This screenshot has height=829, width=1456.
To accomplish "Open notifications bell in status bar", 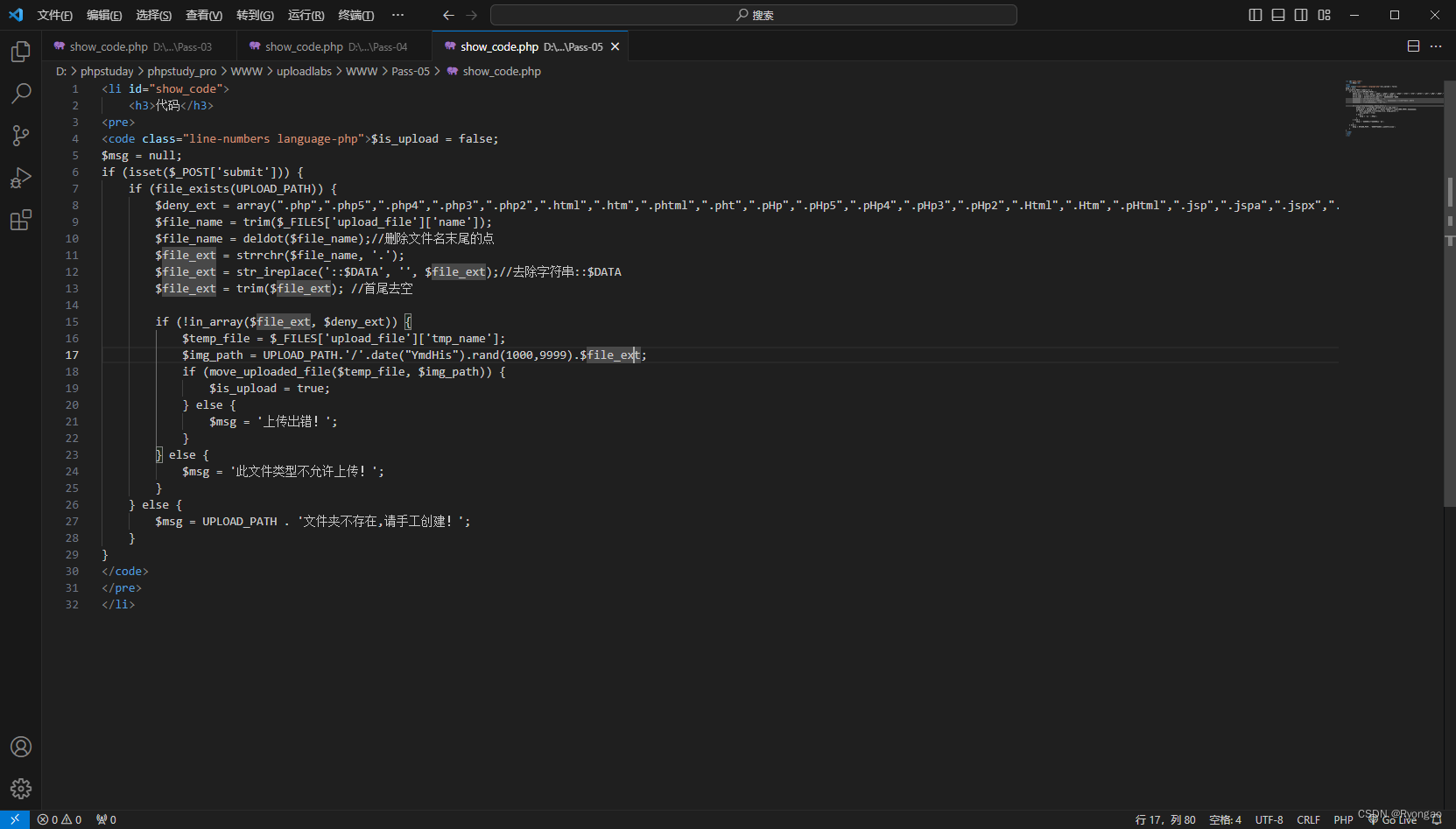I will pos(1436,820).
